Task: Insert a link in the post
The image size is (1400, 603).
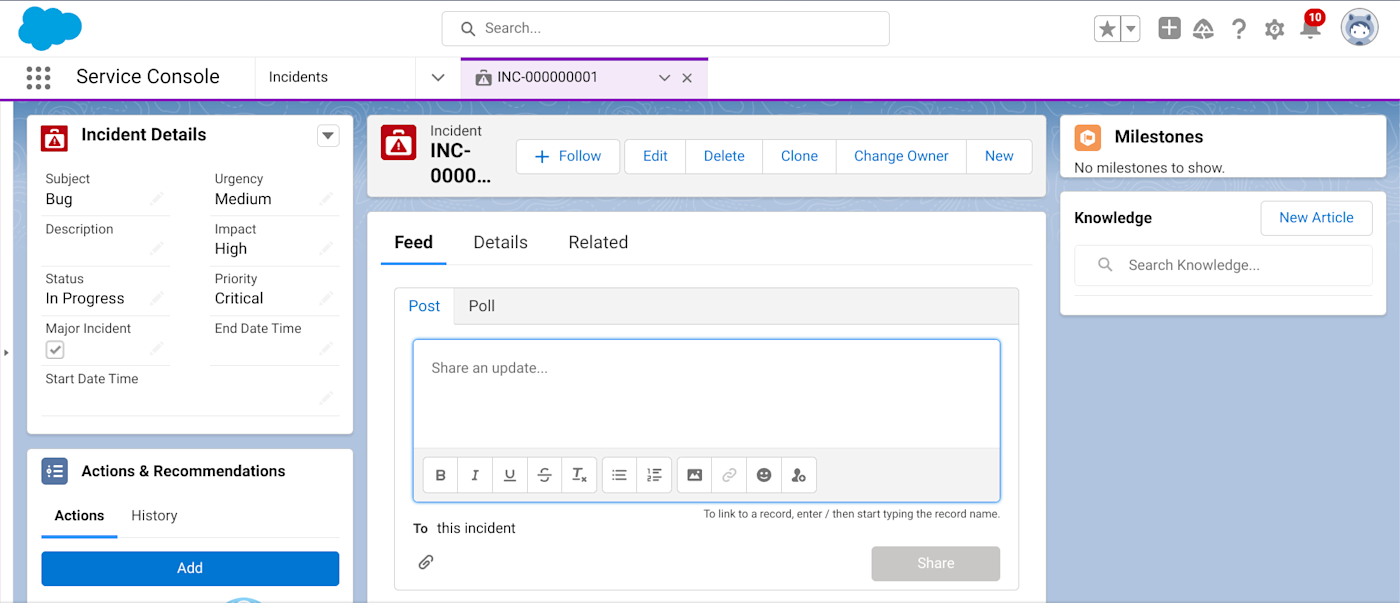Action: [x=729, y=475]
